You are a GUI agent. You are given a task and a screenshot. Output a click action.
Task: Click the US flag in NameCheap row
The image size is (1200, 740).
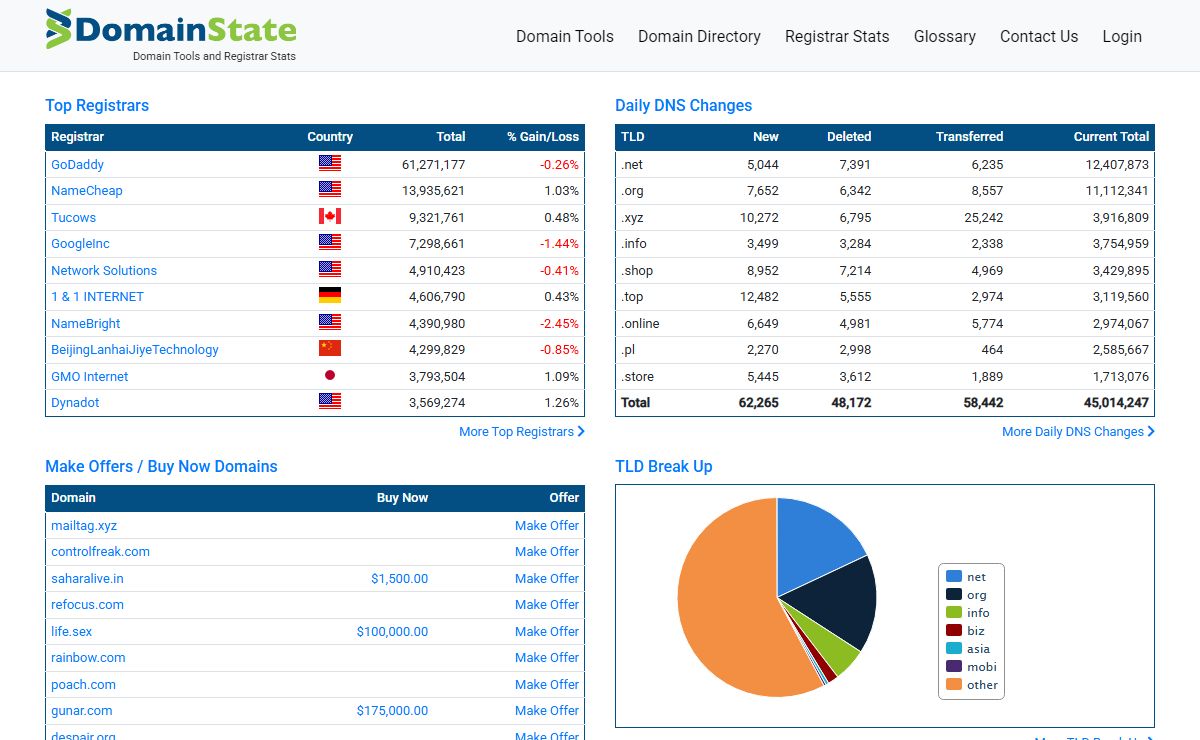coord(330,190)
